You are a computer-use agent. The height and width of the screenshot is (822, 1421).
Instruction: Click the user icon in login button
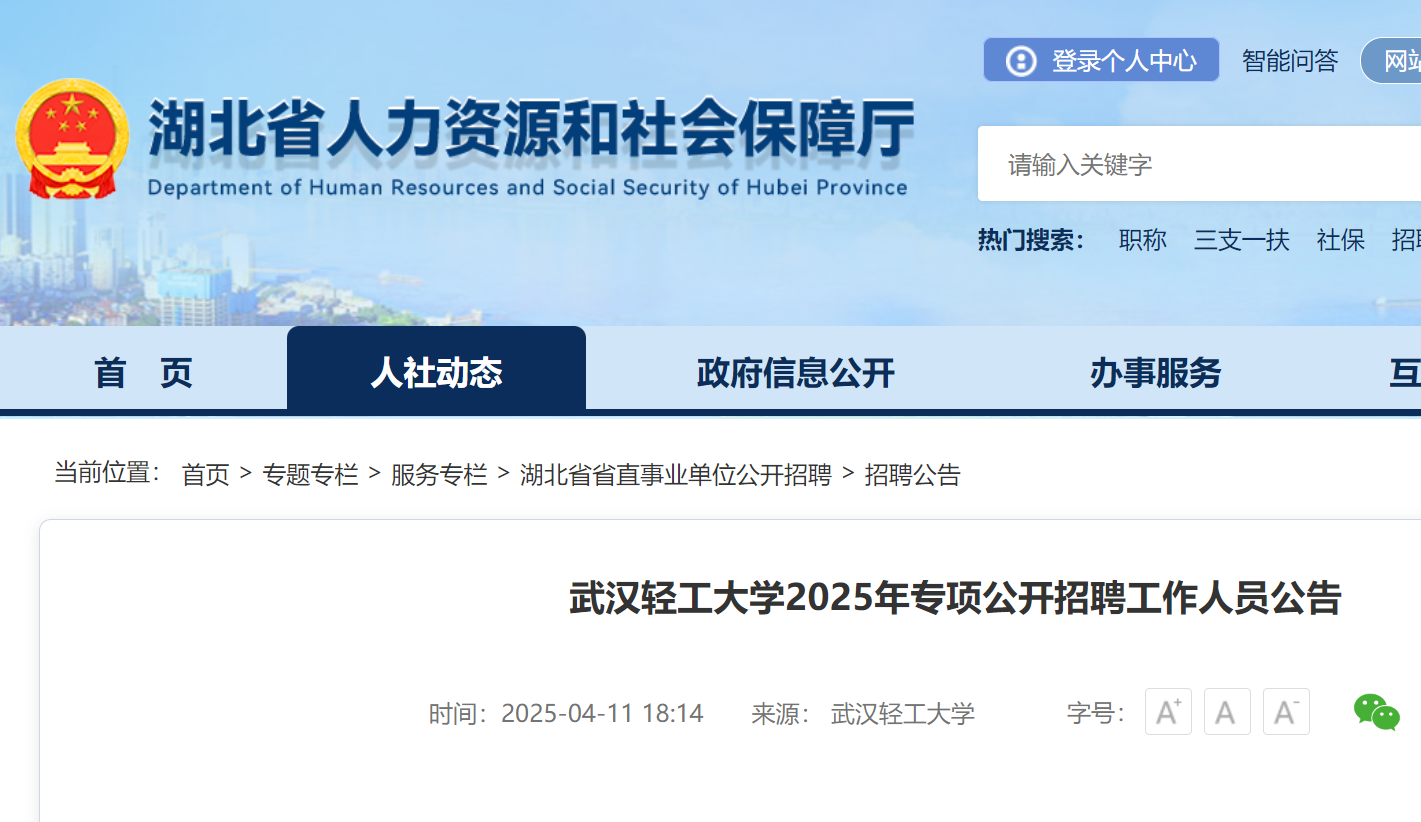coord(1021,61)
